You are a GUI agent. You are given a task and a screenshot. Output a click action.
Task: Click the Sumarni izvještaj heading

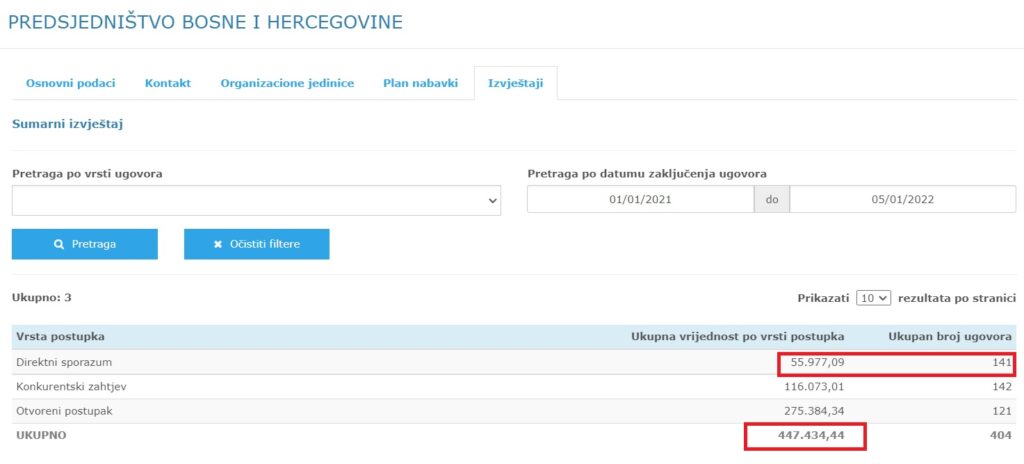(67, 125)
